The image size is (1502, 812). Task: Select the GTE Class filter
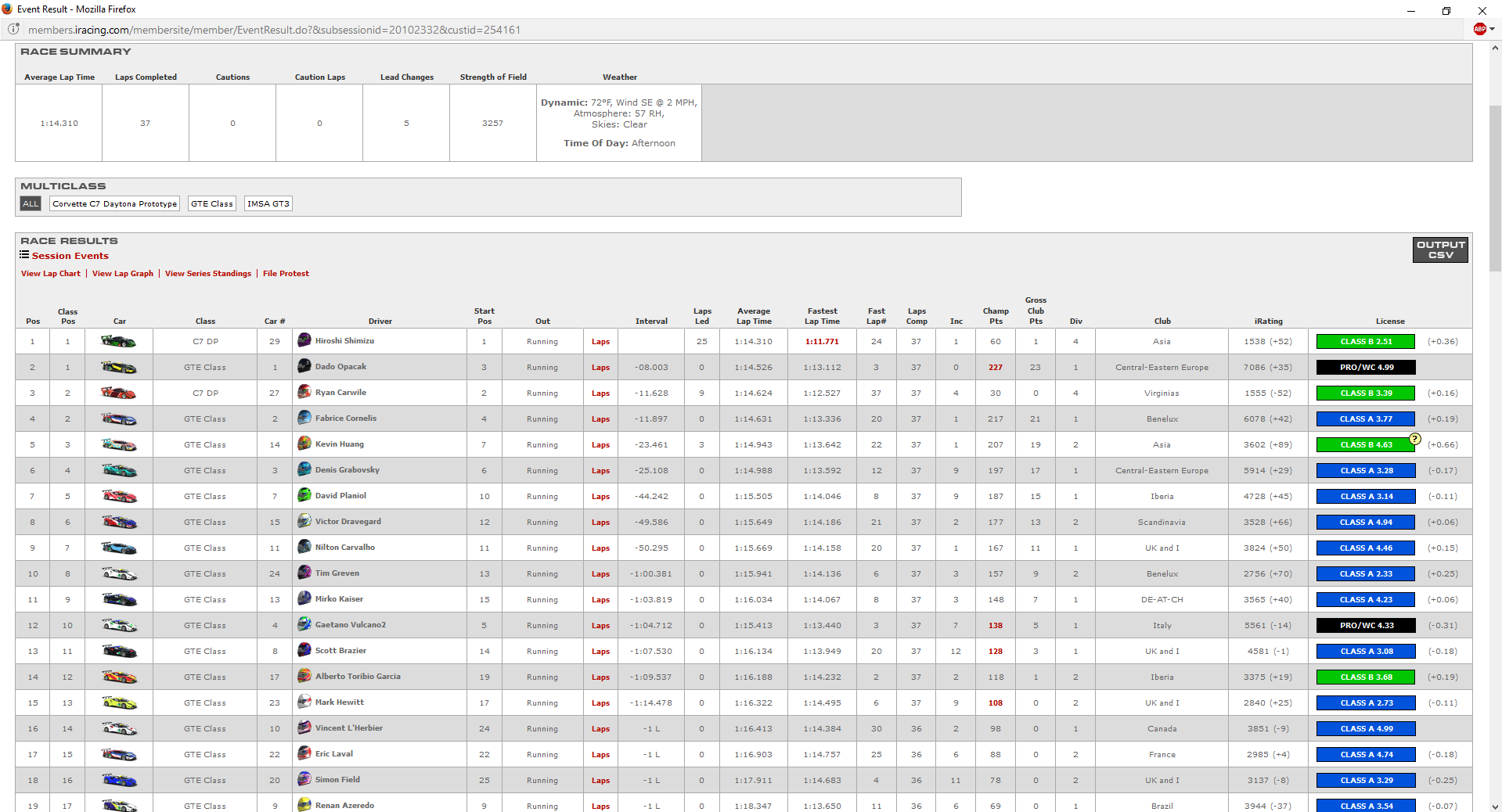click(212, 203)
